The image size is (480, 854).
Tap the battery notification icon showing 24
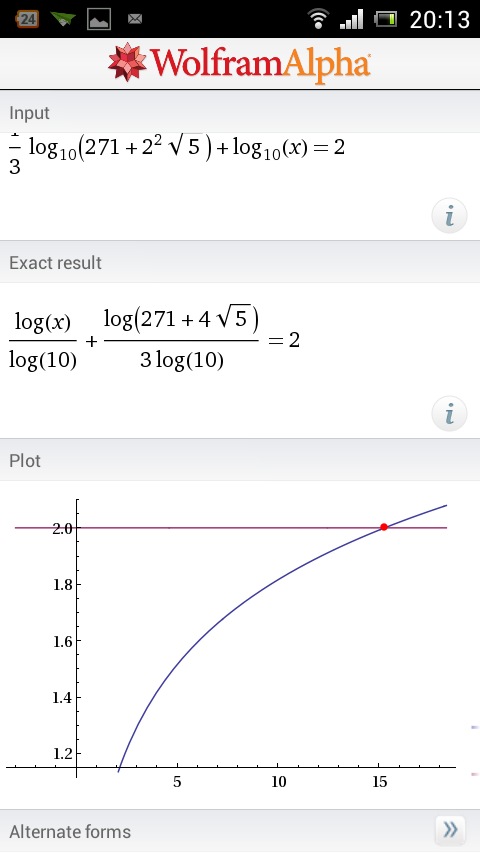(x=27, y=20)
